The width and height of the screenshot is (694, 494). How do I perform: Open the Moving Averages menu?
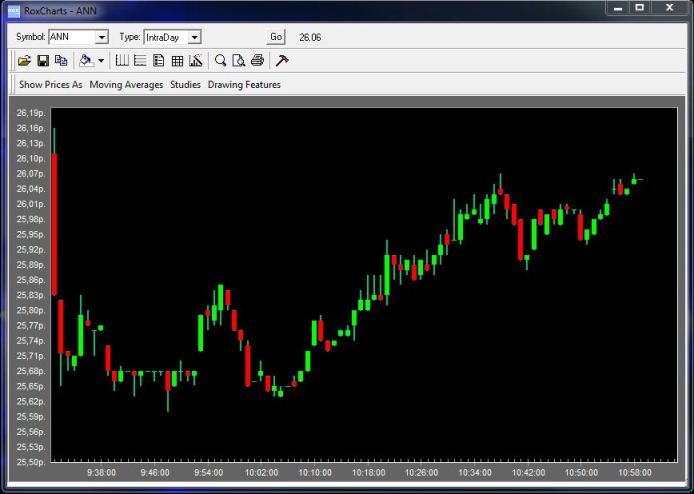pos(126,85)
